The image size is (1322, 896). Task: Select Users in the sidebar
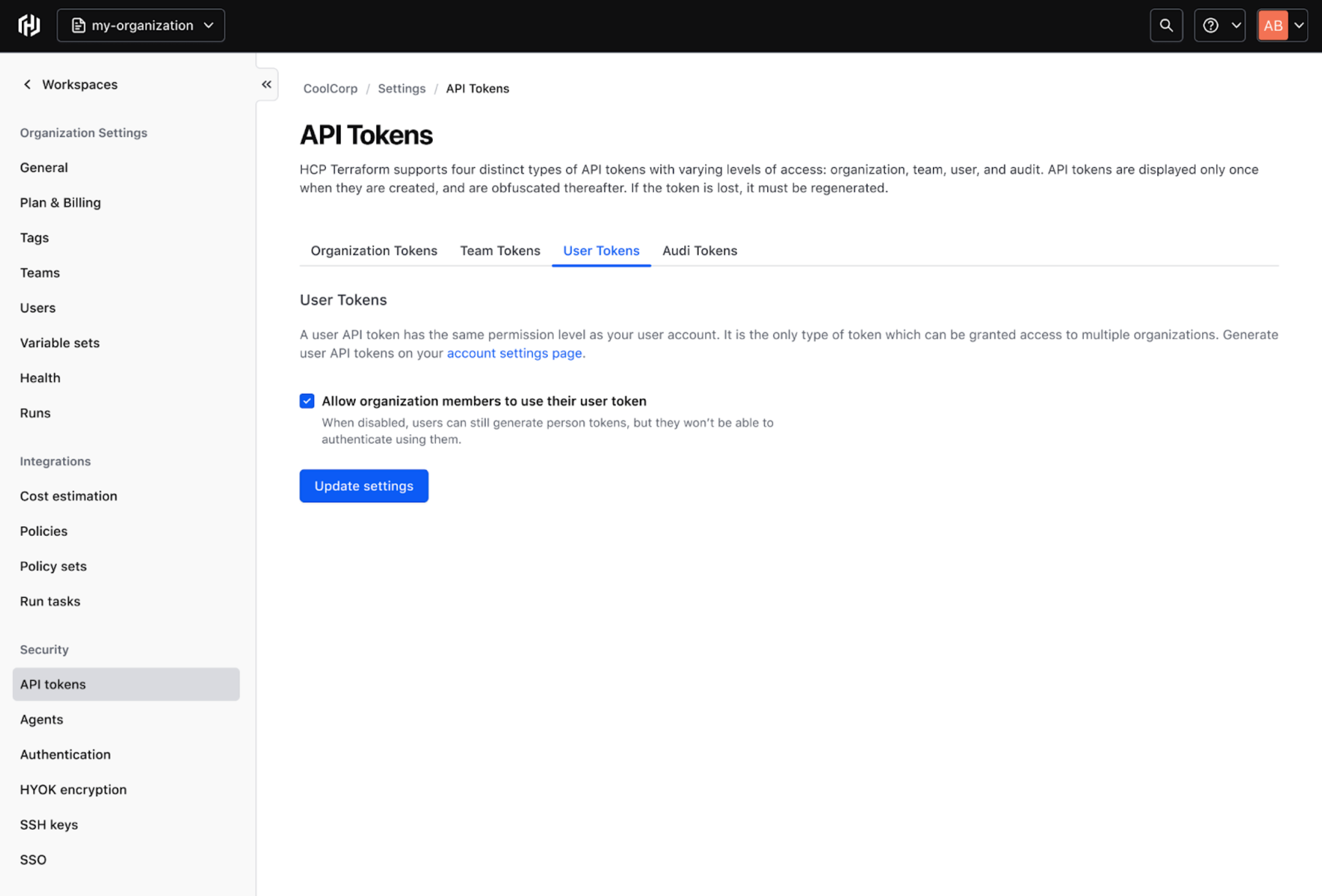click(x=37, y=307)
